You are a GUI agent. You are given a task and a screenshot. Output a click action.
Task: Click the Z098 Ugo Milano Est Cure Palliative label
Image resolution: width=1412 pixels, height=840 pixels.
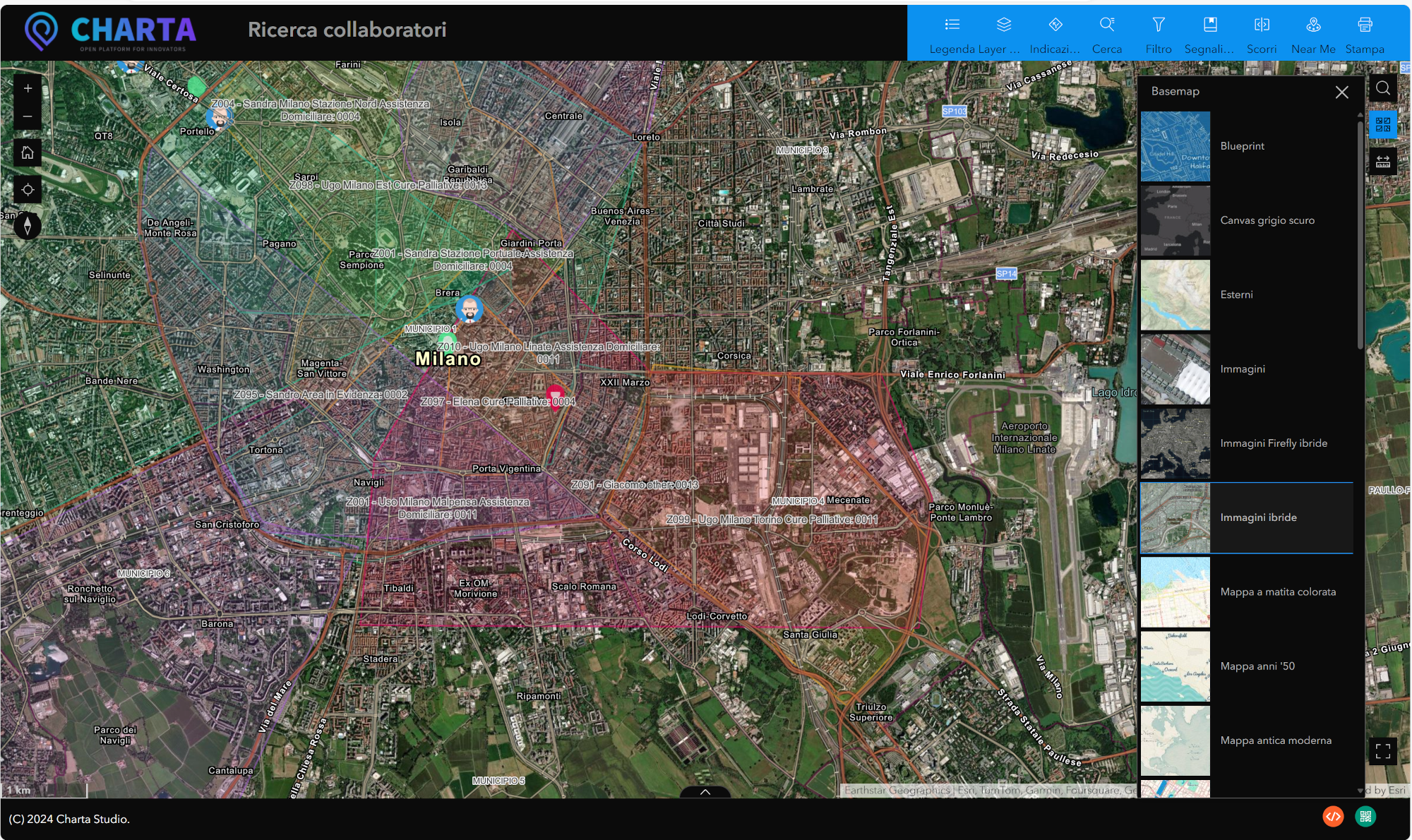tap(388, 185)
